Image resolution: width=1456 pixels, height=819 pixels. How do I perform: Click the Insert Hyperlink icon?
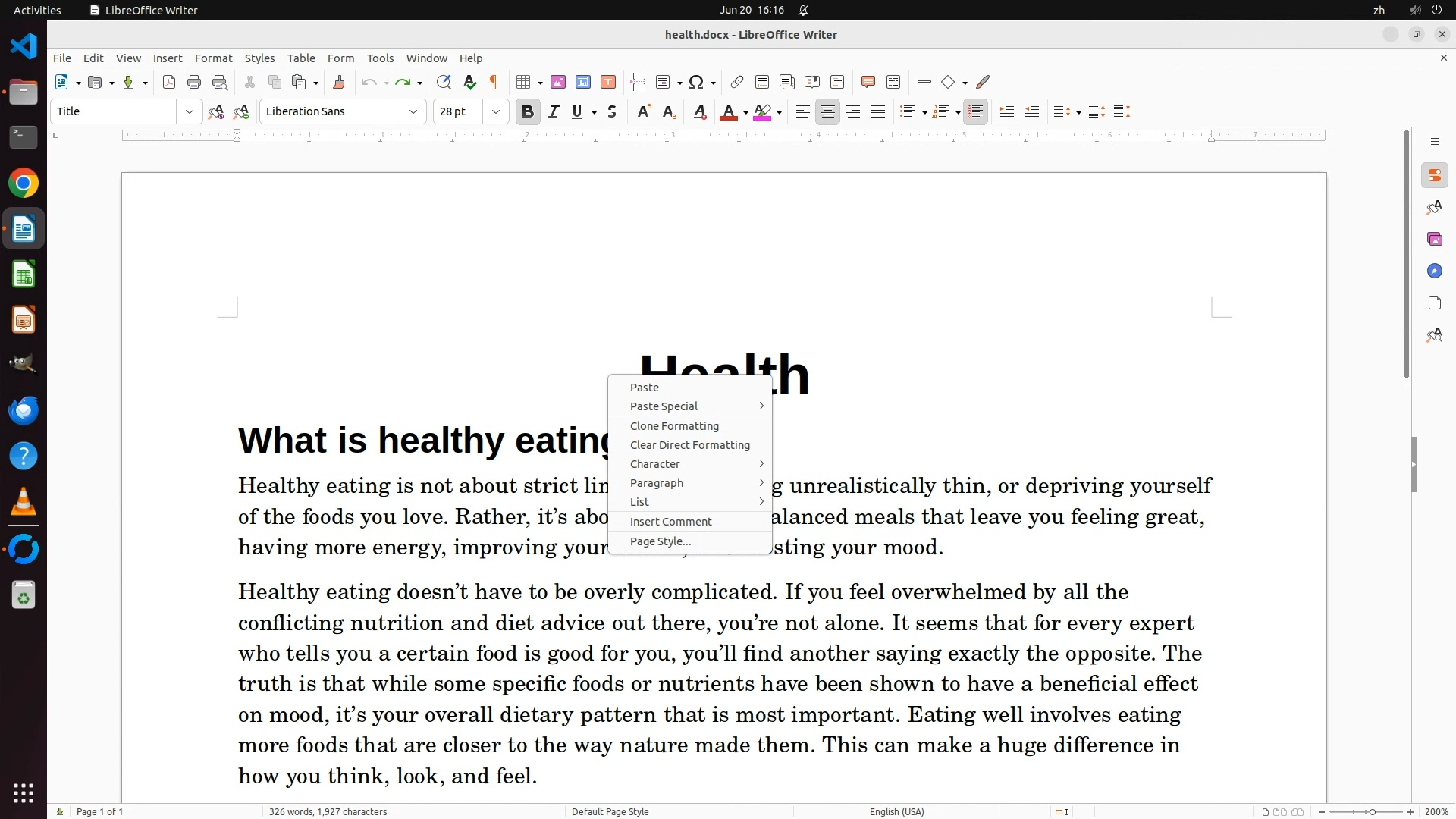click(x=736, y=83)
